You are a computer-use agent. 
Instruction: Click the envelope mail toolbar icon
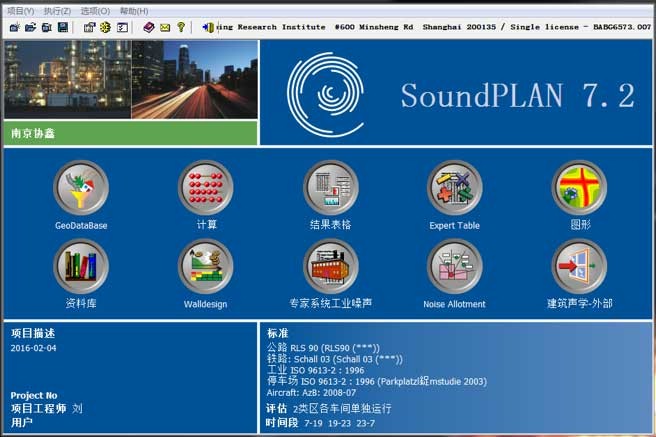(x=165, y=27)
